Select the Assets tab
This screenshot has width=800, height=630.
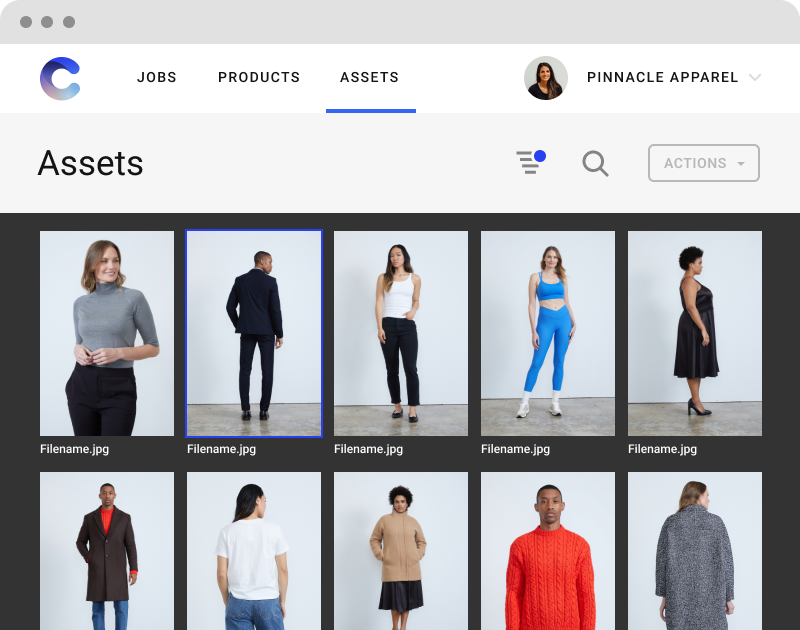369,78
